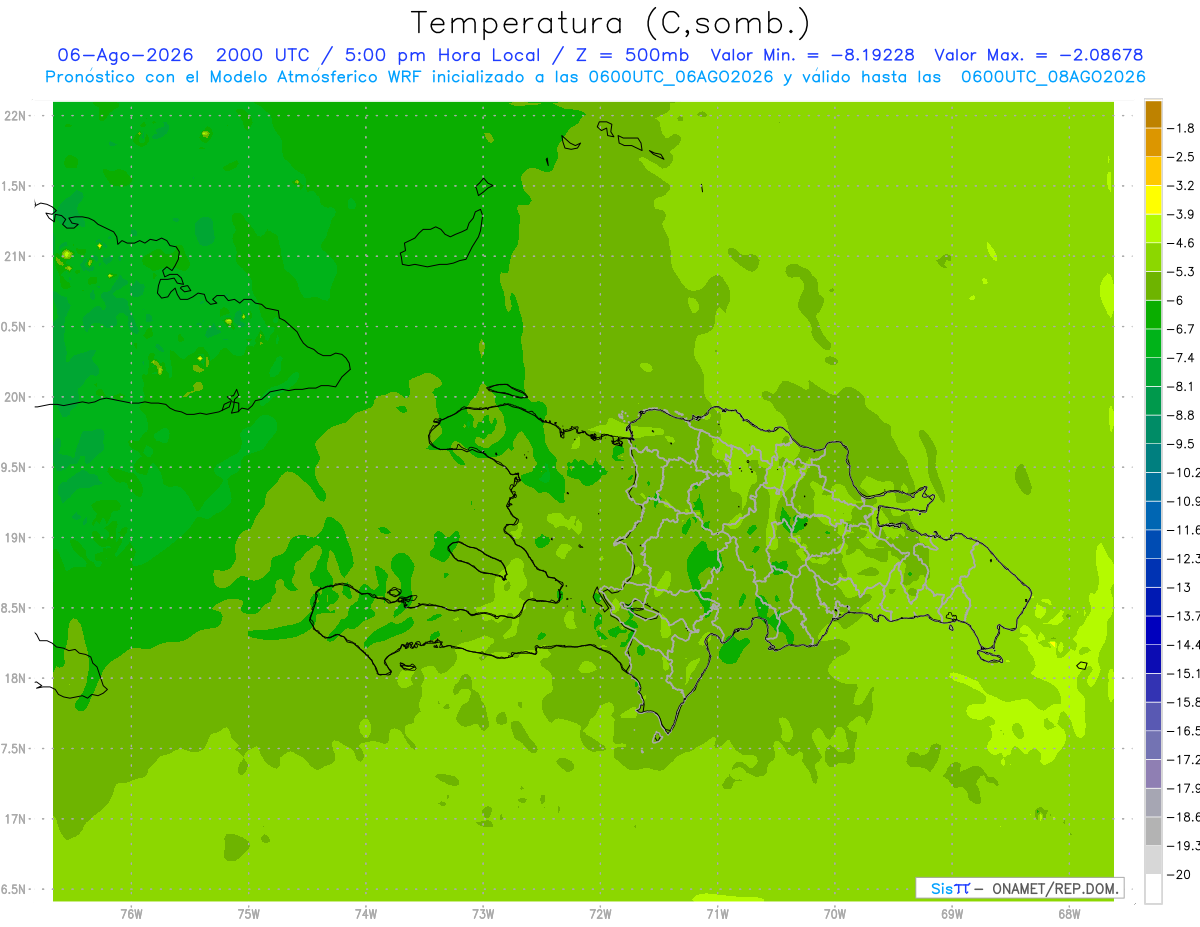Click the '21N' latitude label
Screen dimensions: 1200x927
click(x=17, y=257)
